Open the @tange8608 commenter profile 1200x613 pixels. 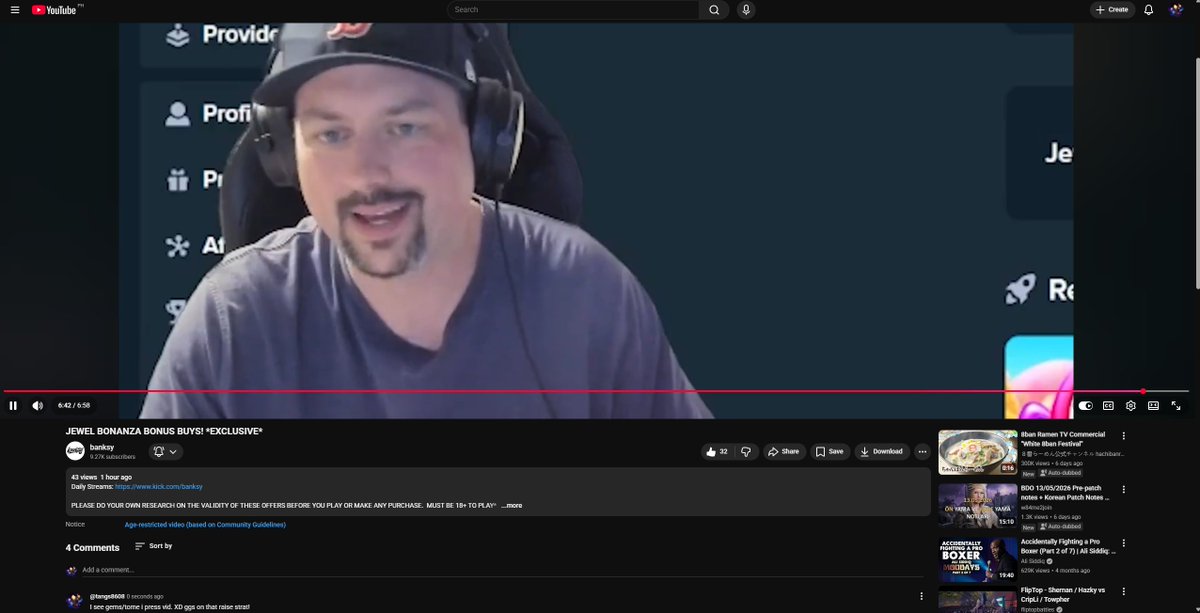107,596
